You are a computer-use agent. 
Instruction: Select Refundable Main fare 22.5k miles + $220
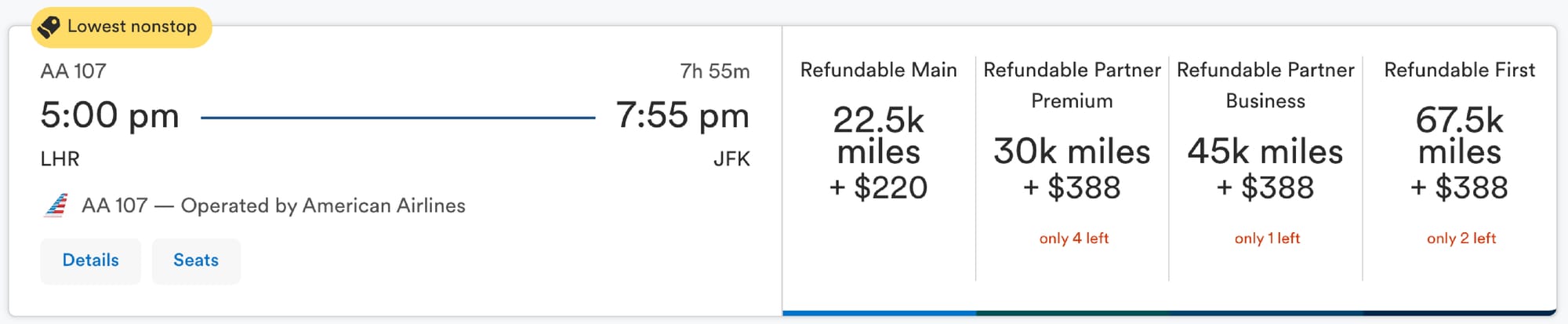pos(879,169)
